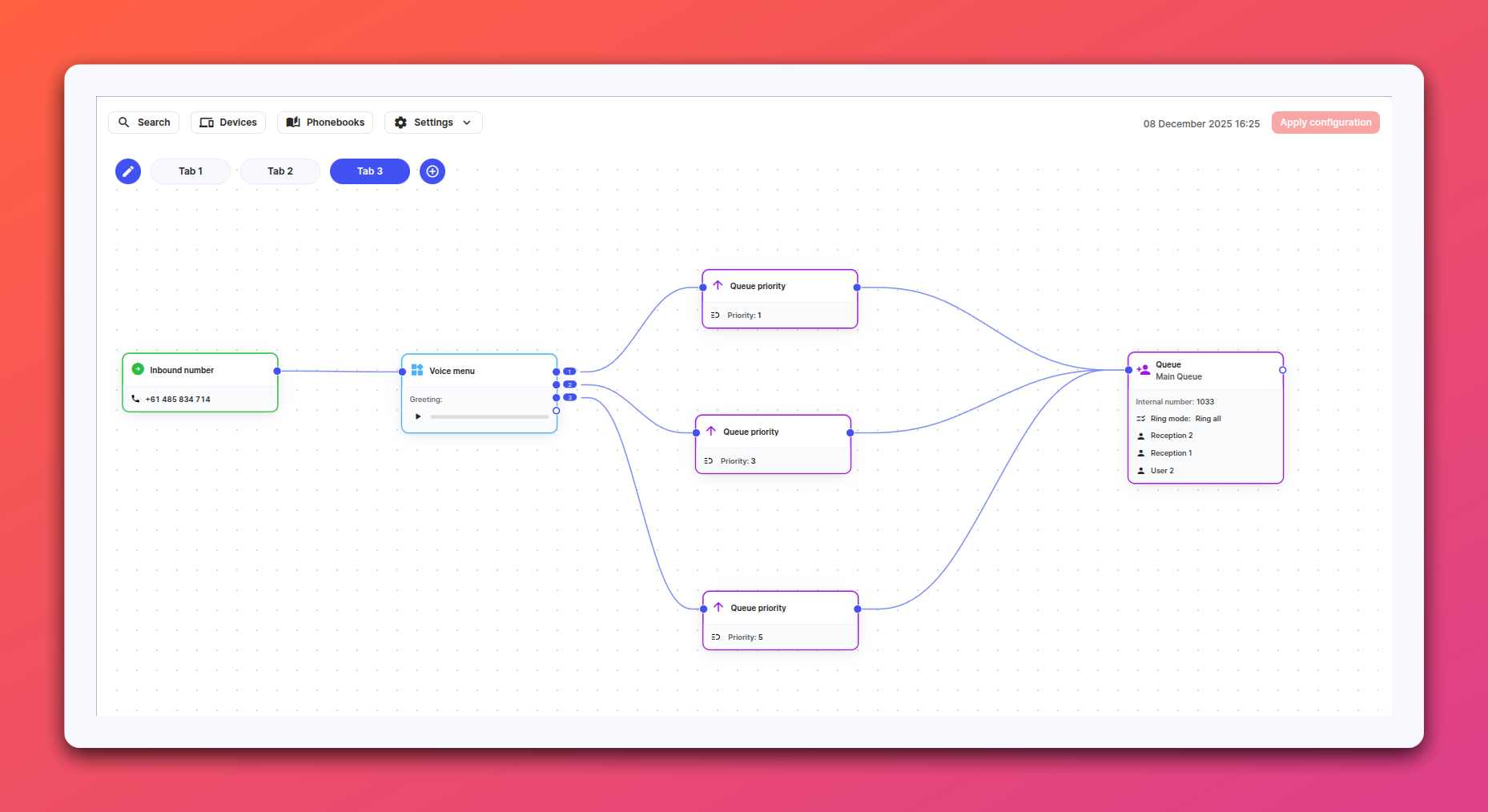Click the Voice menu node grid icon
The image size is (1488, 812).
tap(417, 370)
